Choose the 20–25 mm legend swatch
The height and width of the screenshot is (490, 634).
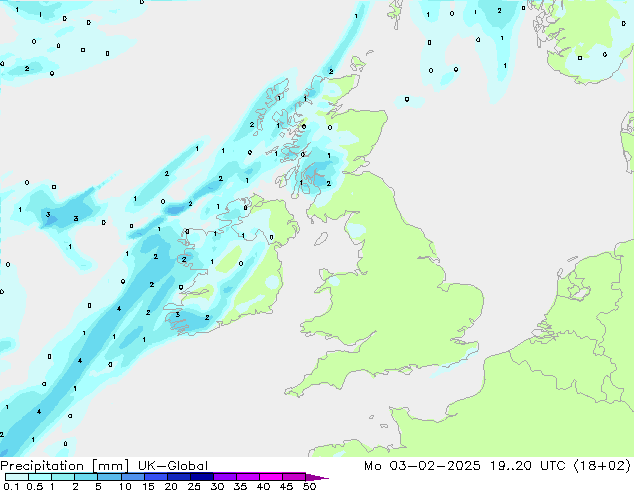point(179,477)
